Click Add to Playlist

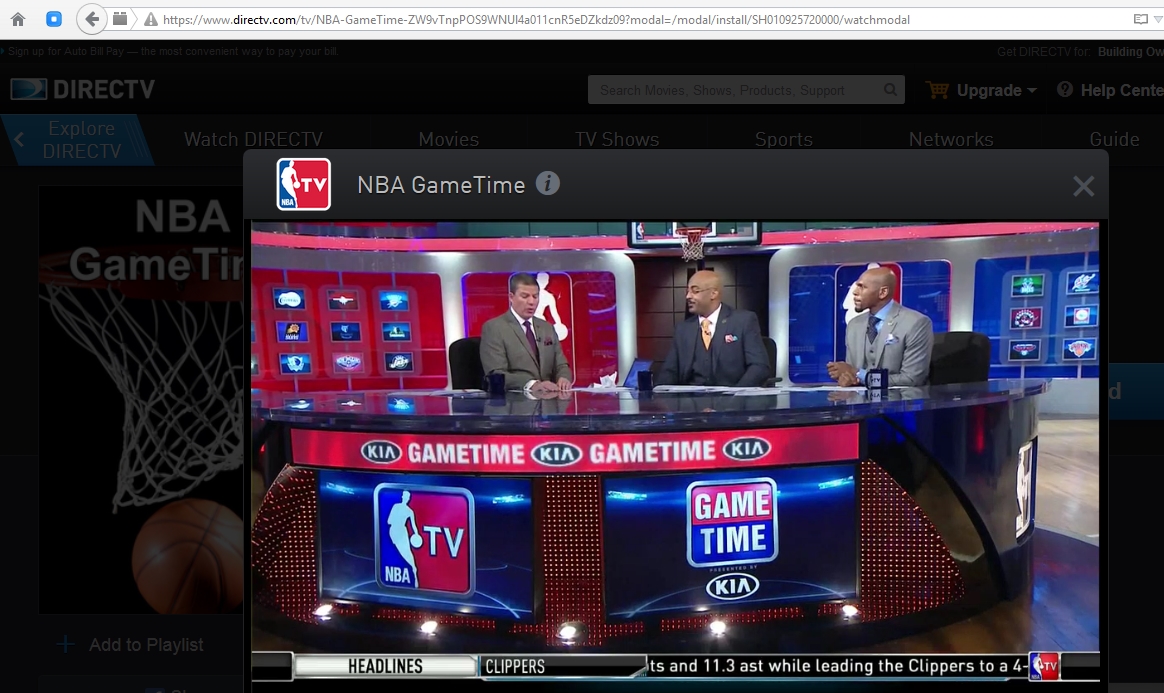pyautogui.click(x=146, y=645)
